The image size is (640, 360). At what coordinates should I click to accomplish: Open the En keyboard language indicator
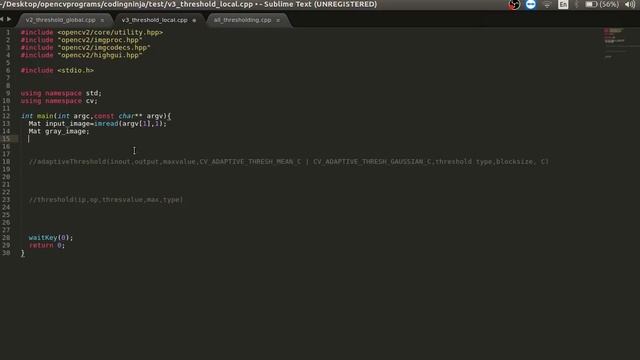(563, 4)
